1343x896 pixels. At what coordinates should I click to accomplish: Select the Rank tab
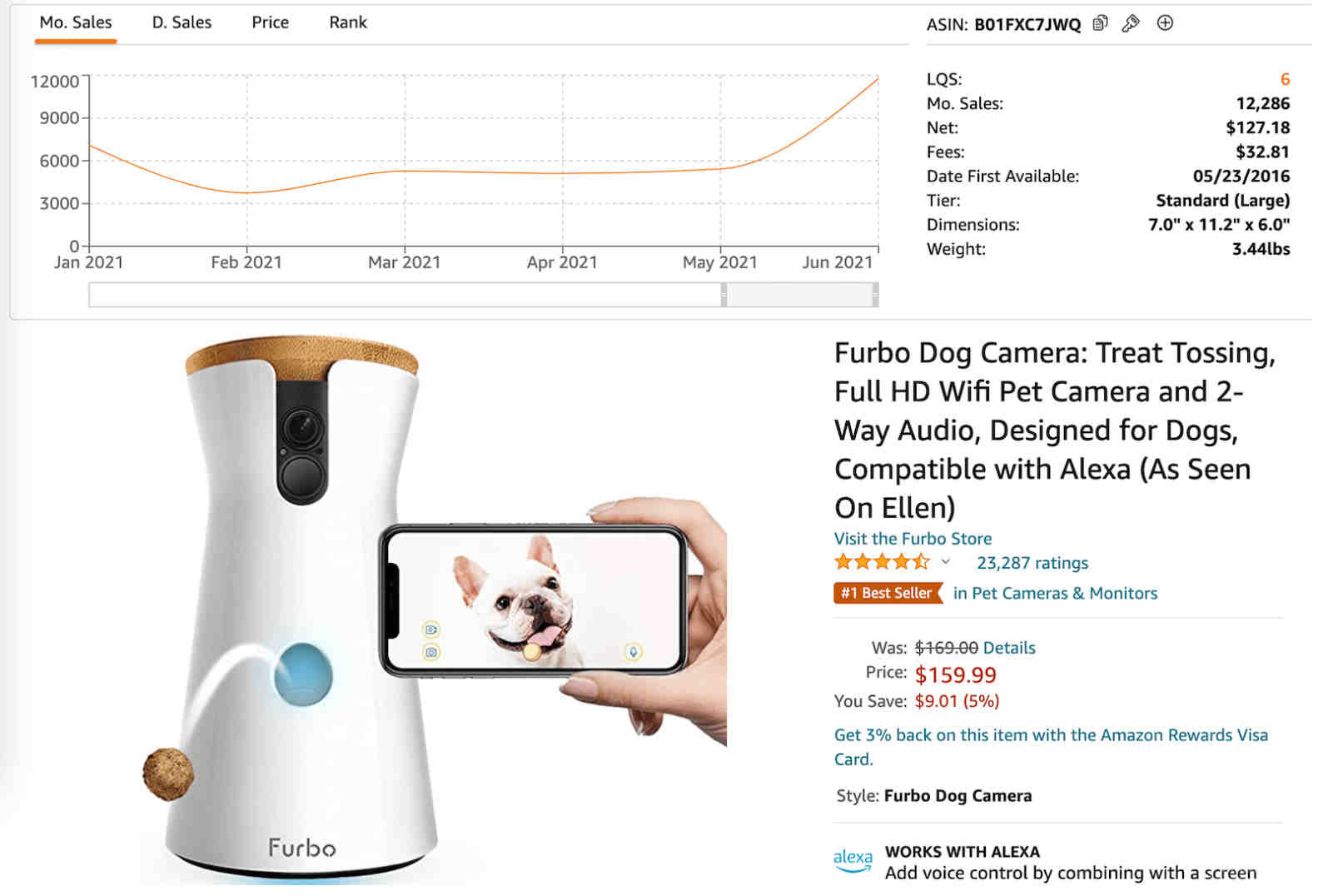click(x=348, y=22)
